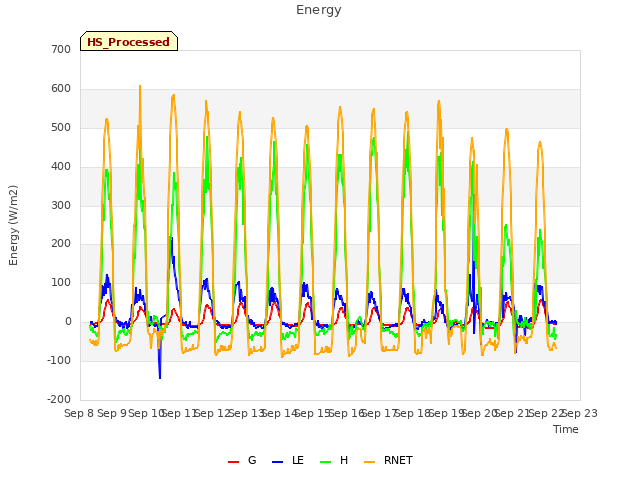Click the Sep 23 x-axis label
The image size is (640, 480).
(x=580, y=413)
